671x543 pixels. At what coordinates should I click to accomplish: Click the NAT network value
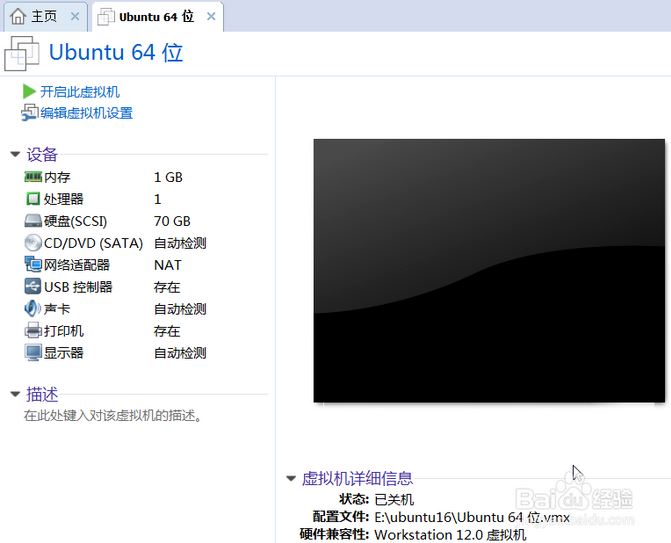(168, 265)
